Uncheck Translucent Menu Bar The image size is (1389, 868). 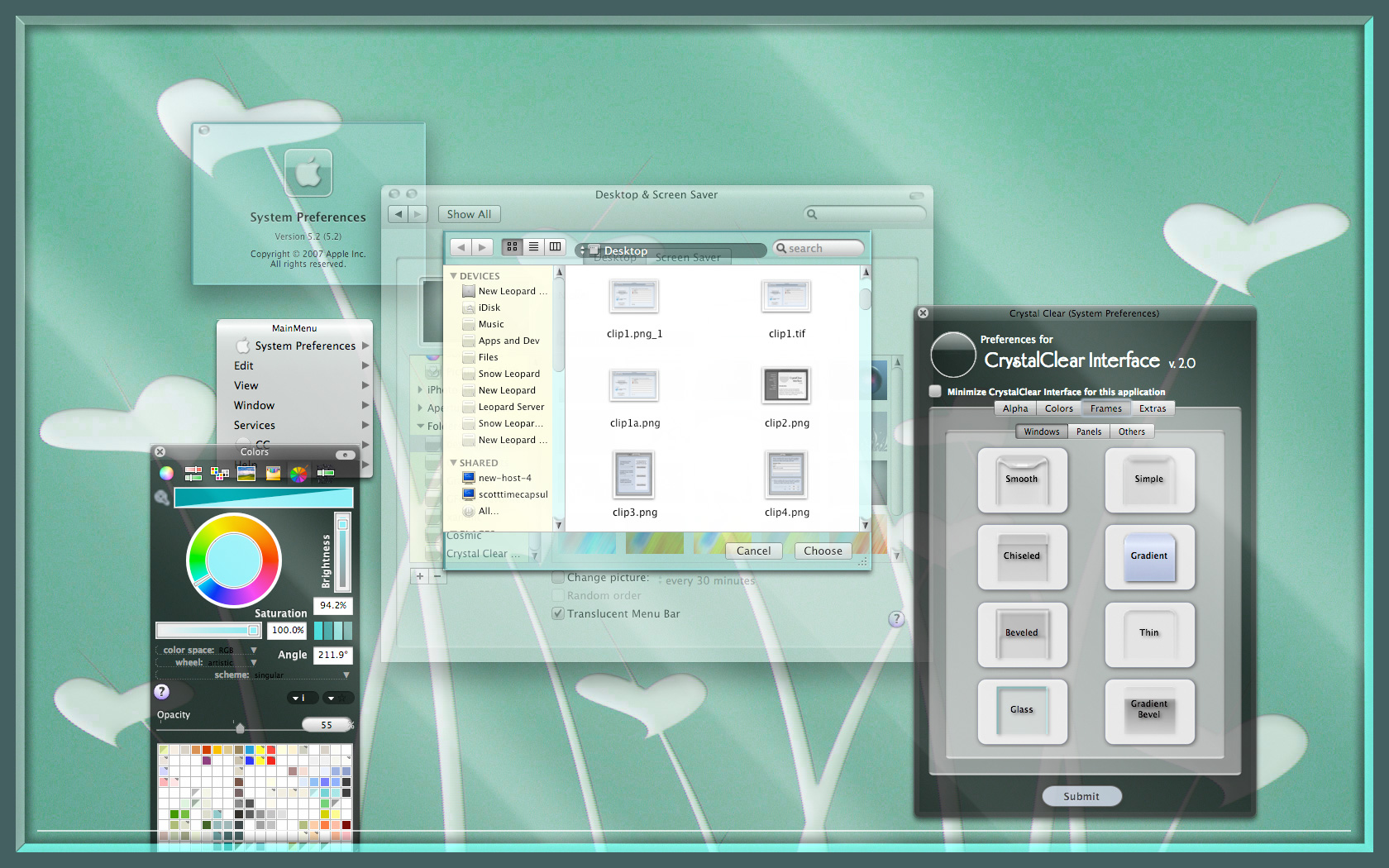coord(558,613)
